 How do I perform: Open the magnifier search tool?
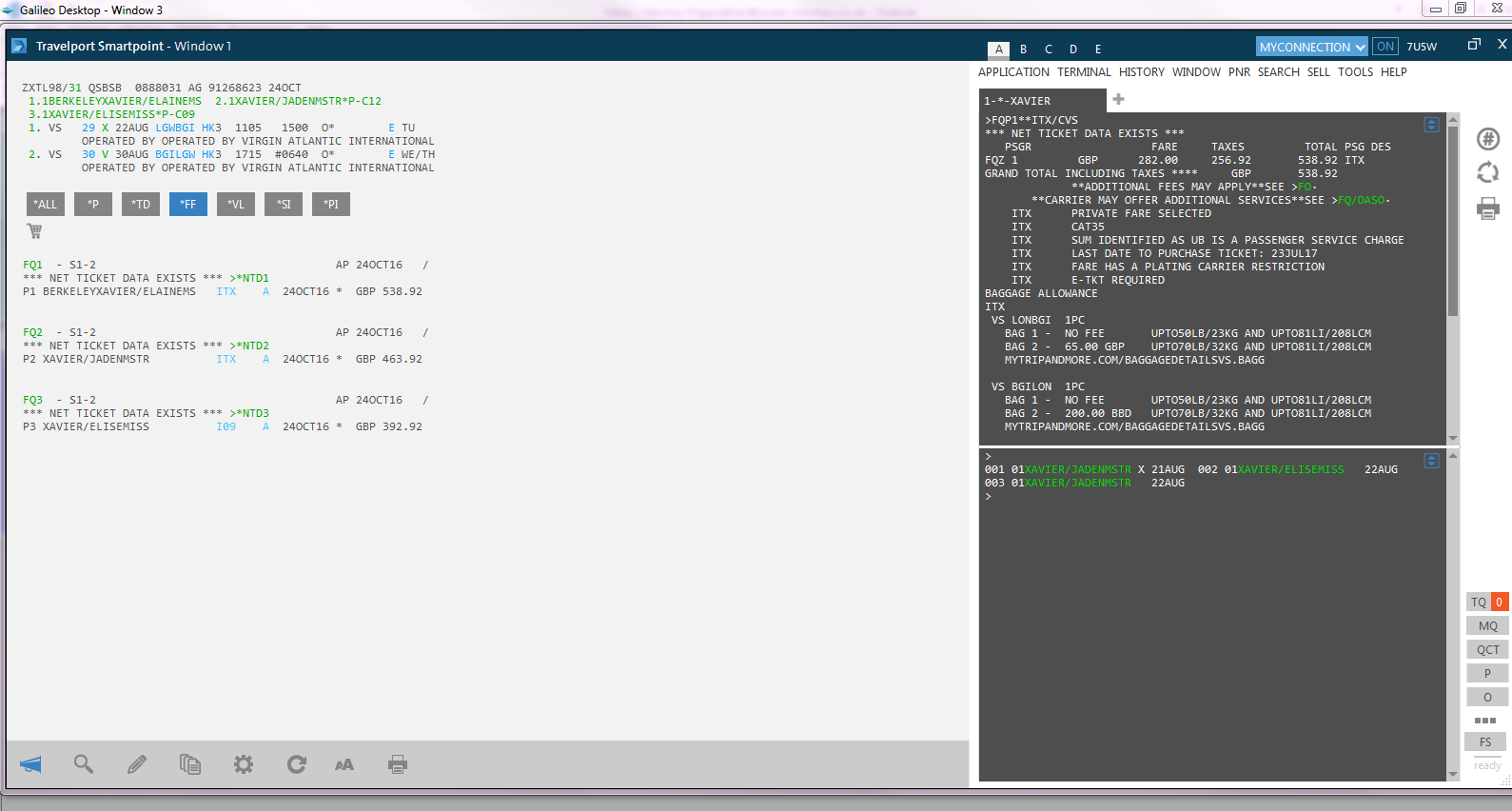click(84, 764)
